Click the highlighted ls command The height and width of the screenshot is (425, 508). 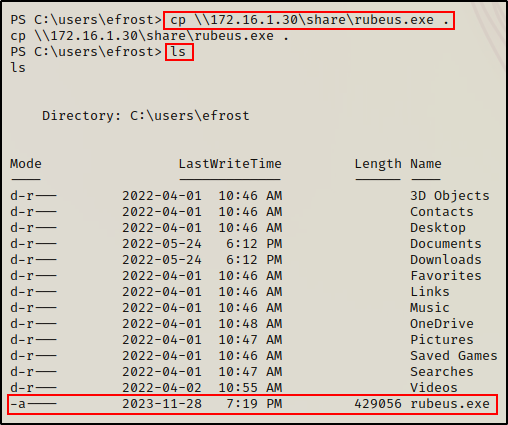(179, 52)
